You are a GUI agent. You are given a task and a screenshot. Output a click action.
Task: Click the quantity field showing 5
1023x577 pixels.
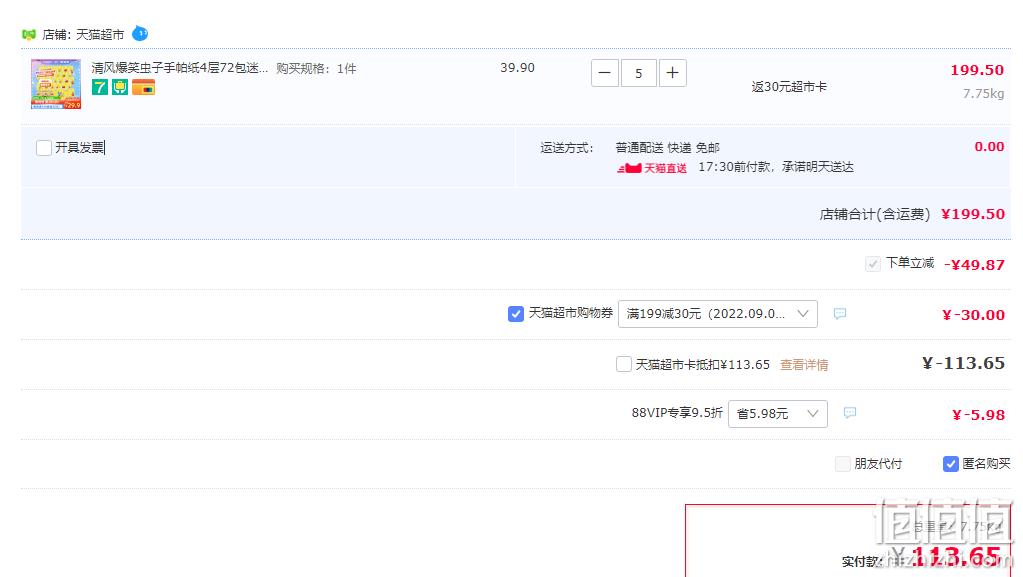pos(639,73)
